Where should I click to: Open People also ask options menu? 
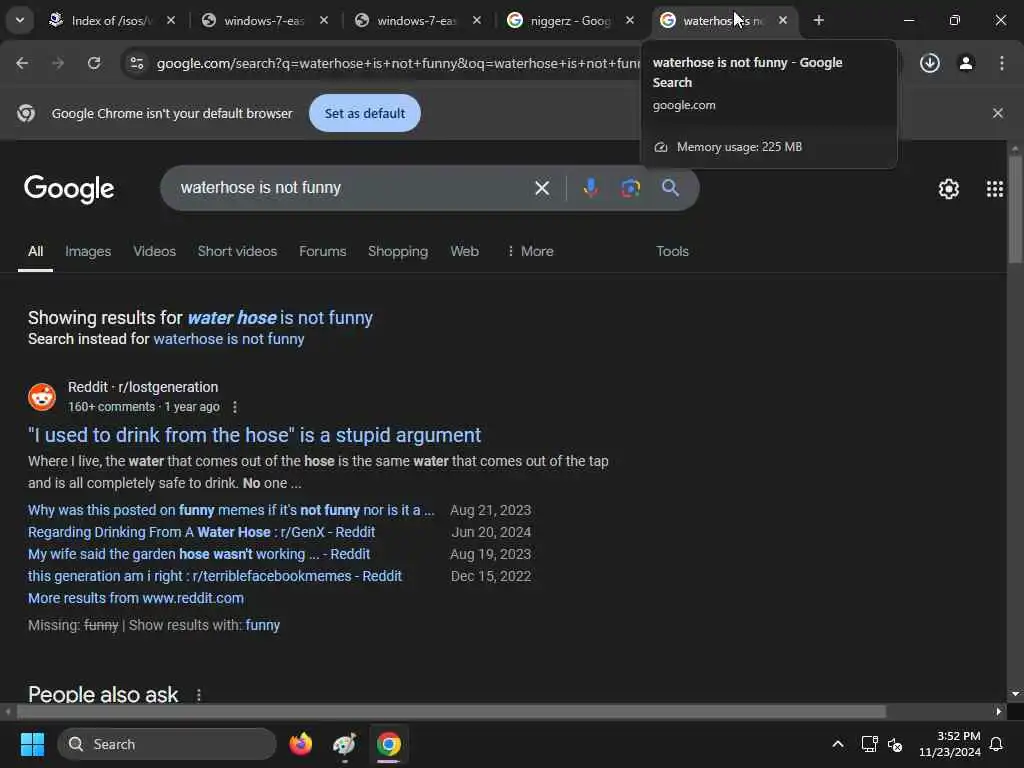(199, 696)
